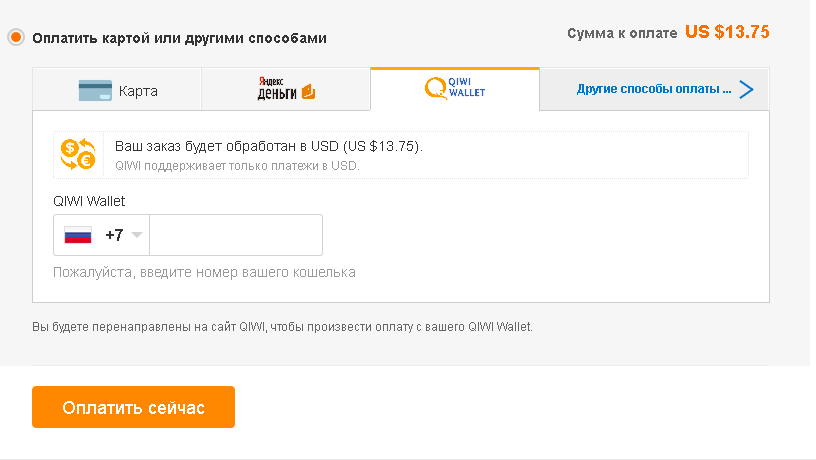Select the QIWI Wallet tab text

click(467, 87)
